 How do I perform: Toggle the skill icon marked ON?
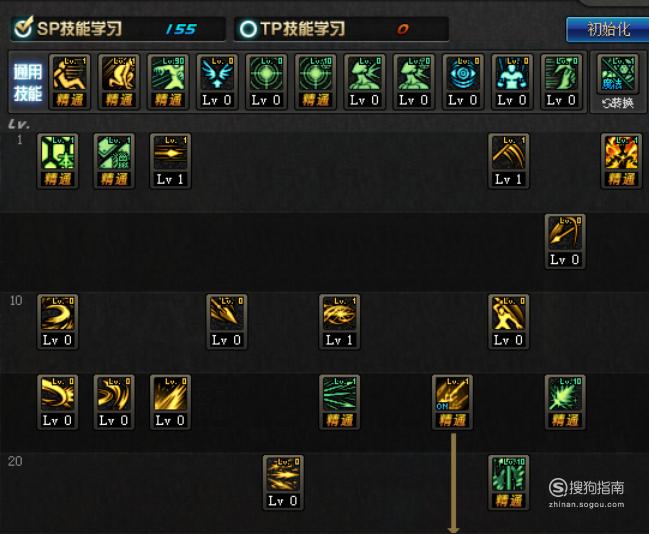452,402
